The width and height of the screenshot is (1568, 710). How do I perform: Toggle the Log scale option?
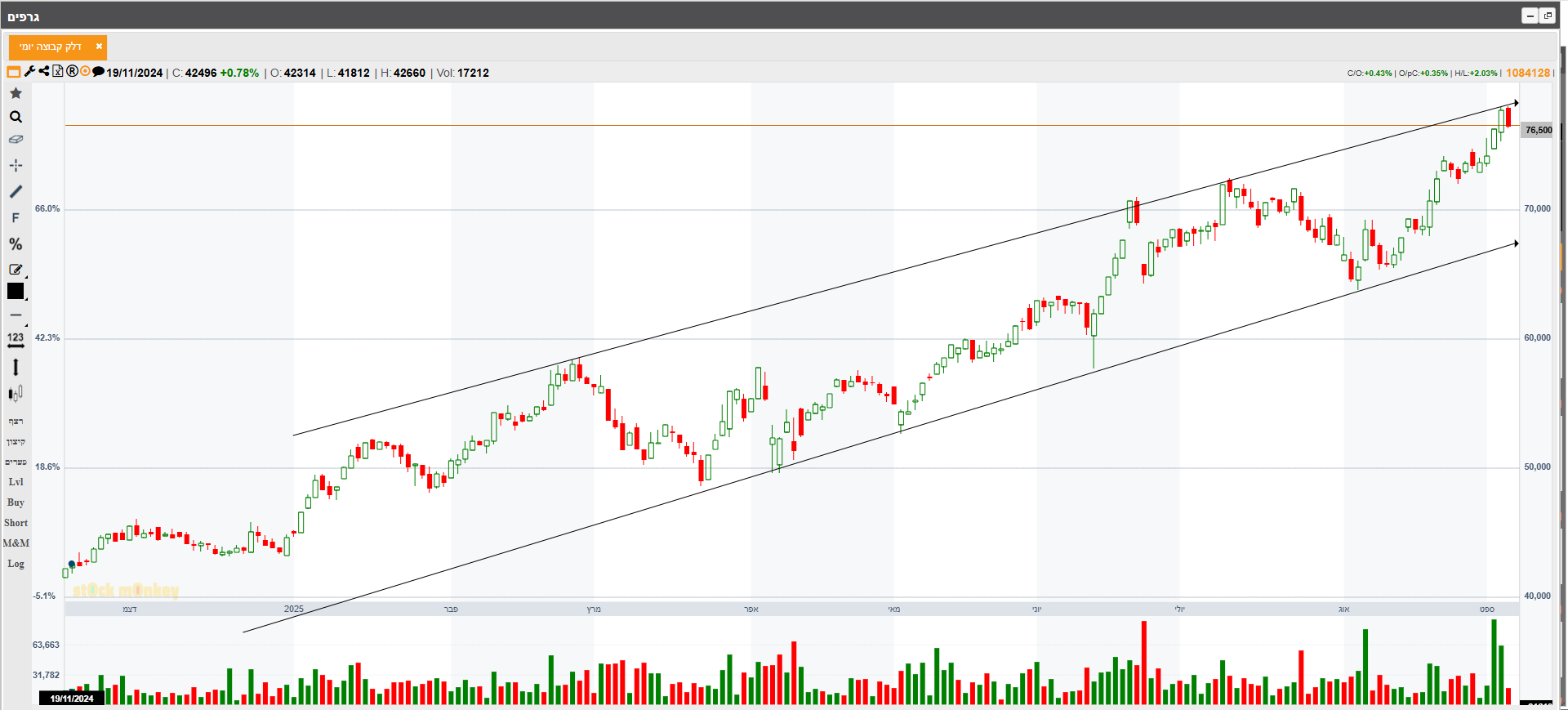coord(16,564)
